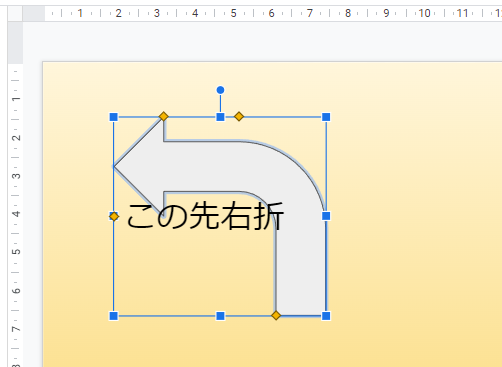502x367 pixels.
Task: Select the bottom-center resize handle
Action: (220, 316)
